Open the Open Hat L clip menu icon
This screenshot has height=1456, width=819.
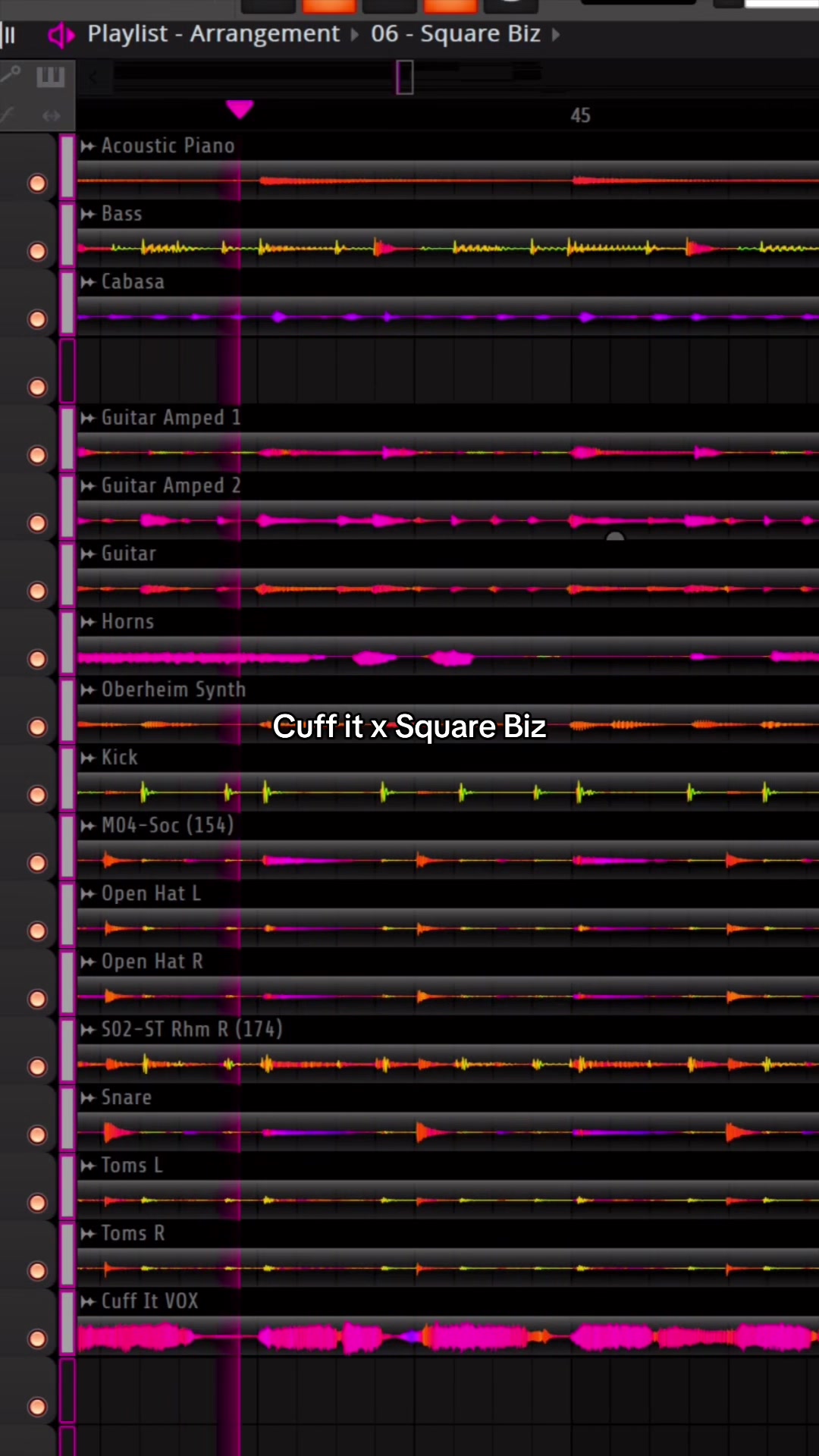click(x=88, y=894)
